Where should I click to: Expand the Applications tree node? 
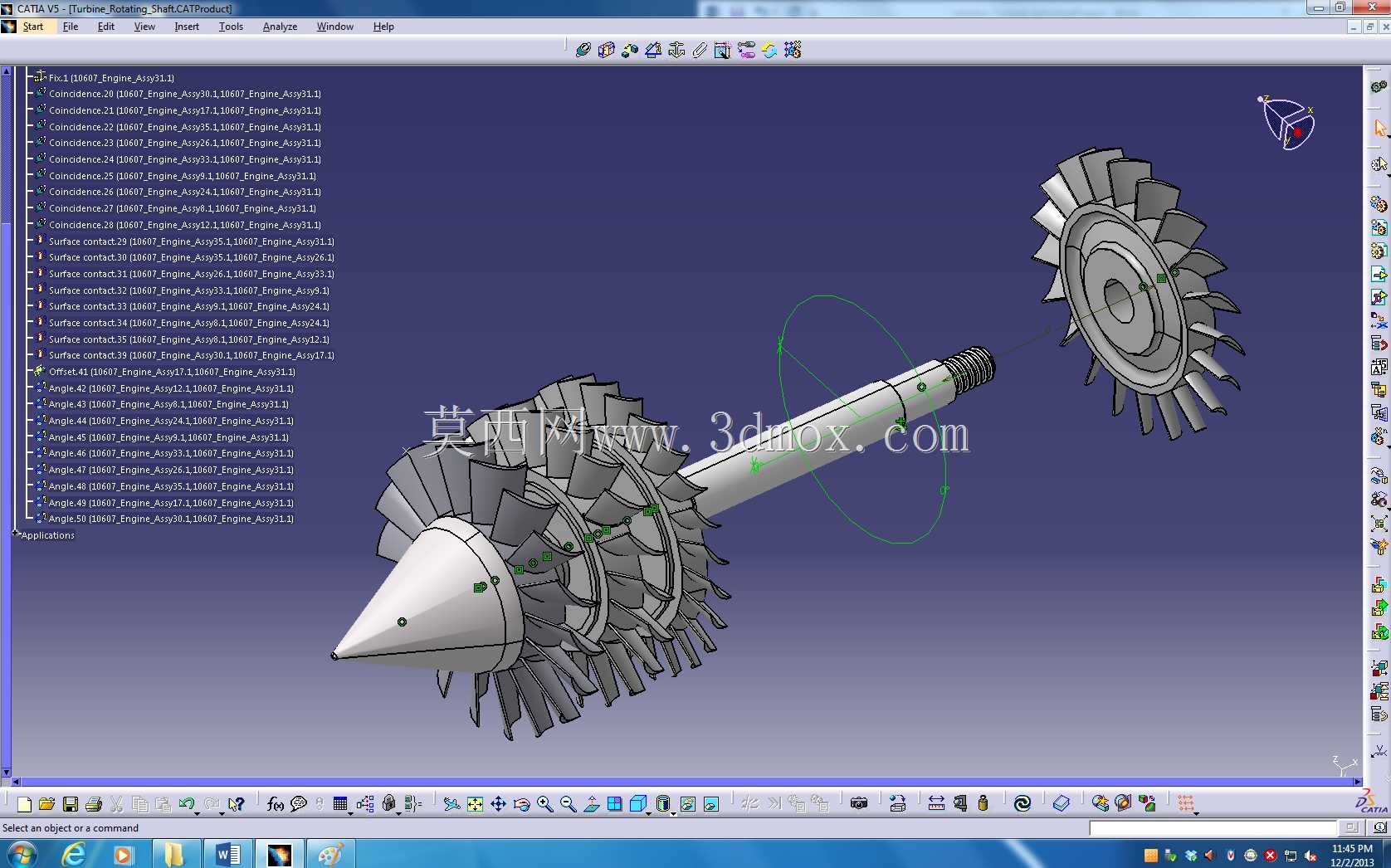point(16,534)
